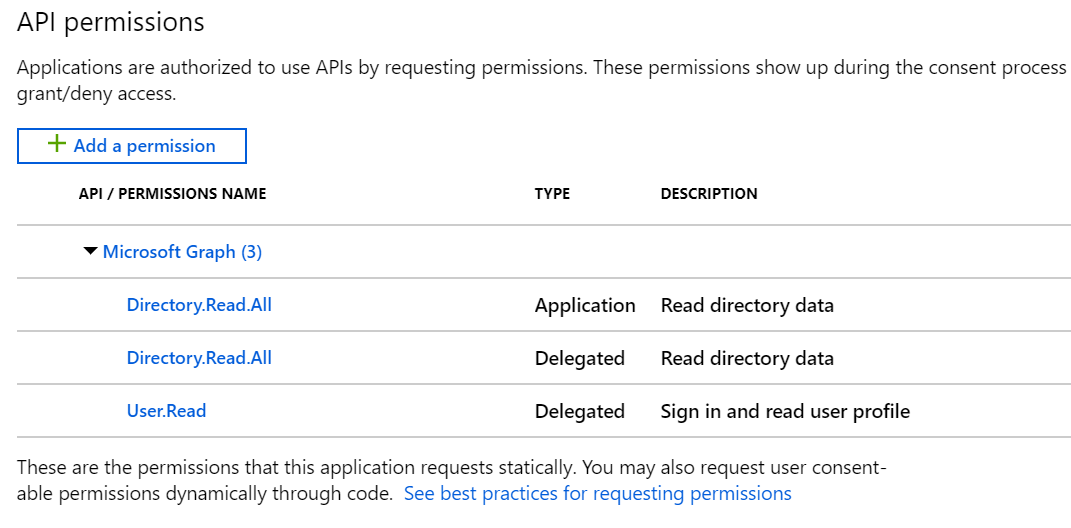
Task: Click the Delegated type cell of User.Read
Action: 580,411
